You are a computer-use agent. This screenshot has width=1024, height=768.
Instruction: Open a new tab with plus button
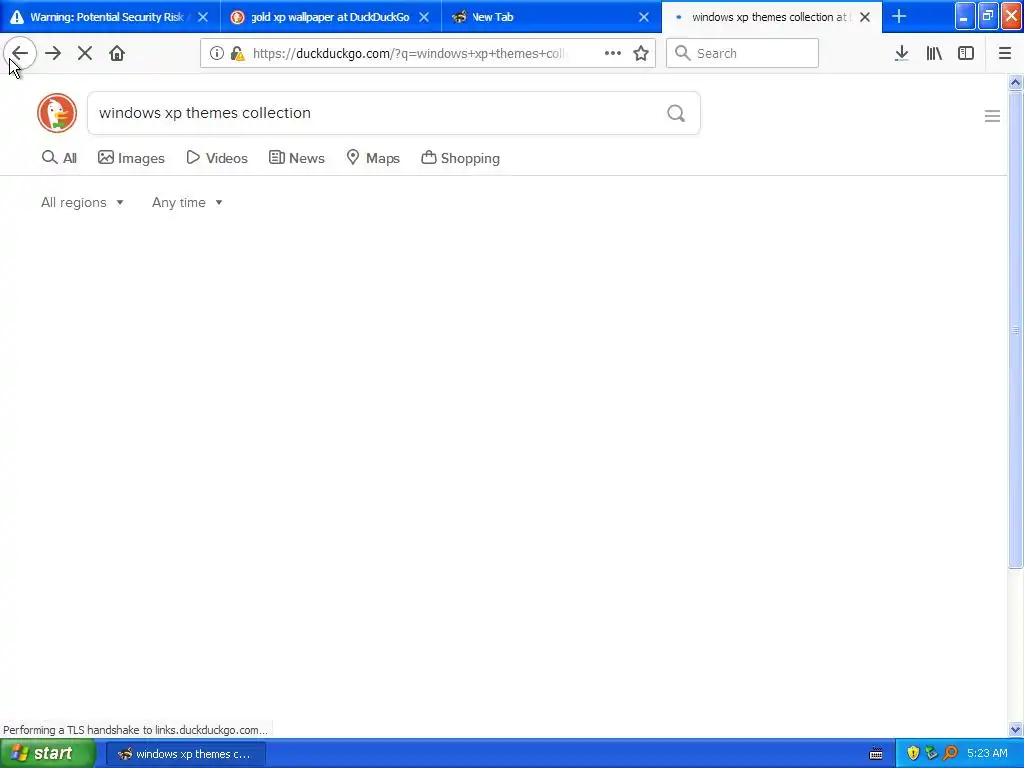click(x=899, y=17)
